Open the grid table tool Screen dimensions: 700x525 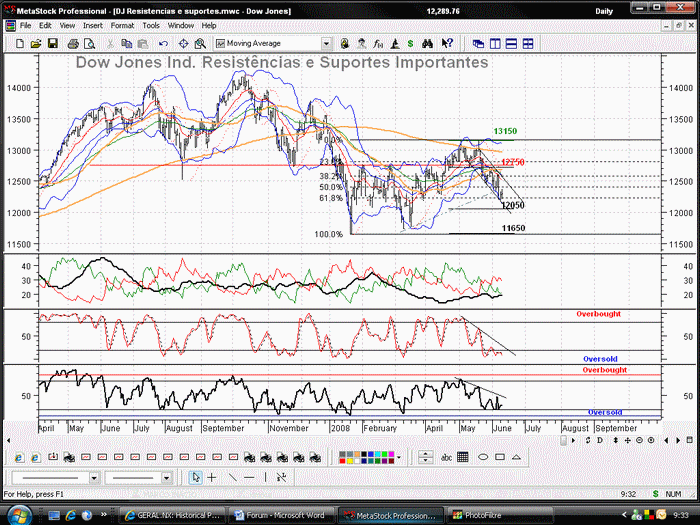pyautogui.click(x=463, y=457)
